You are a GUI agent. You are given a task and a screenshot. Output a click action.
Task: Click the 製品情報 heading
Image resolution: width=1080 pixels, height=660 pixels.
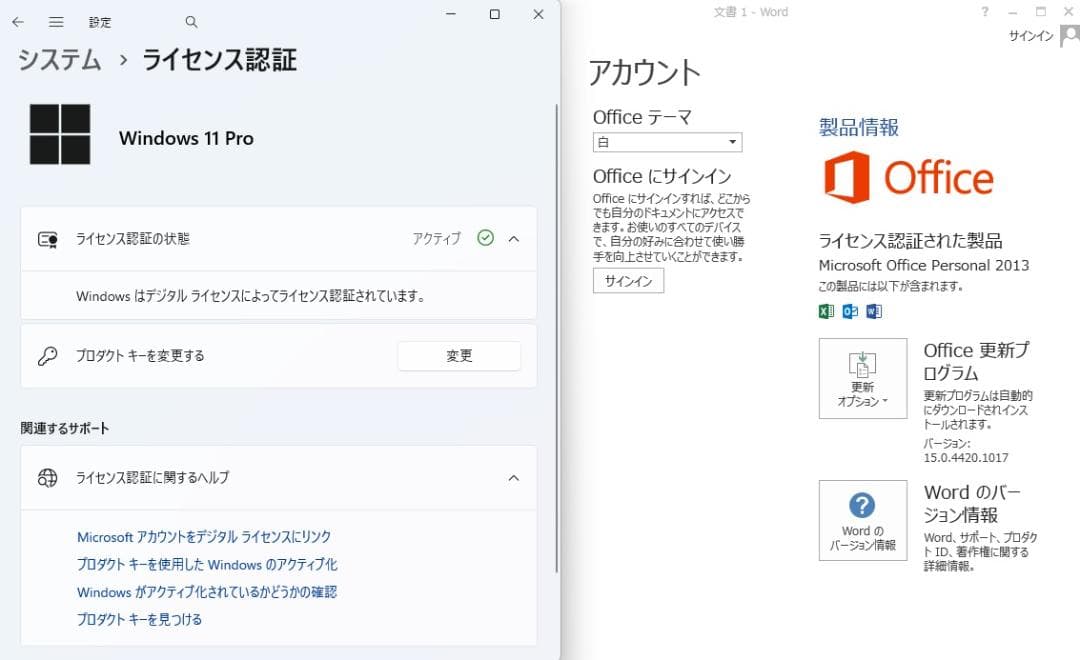coord(859,127)
